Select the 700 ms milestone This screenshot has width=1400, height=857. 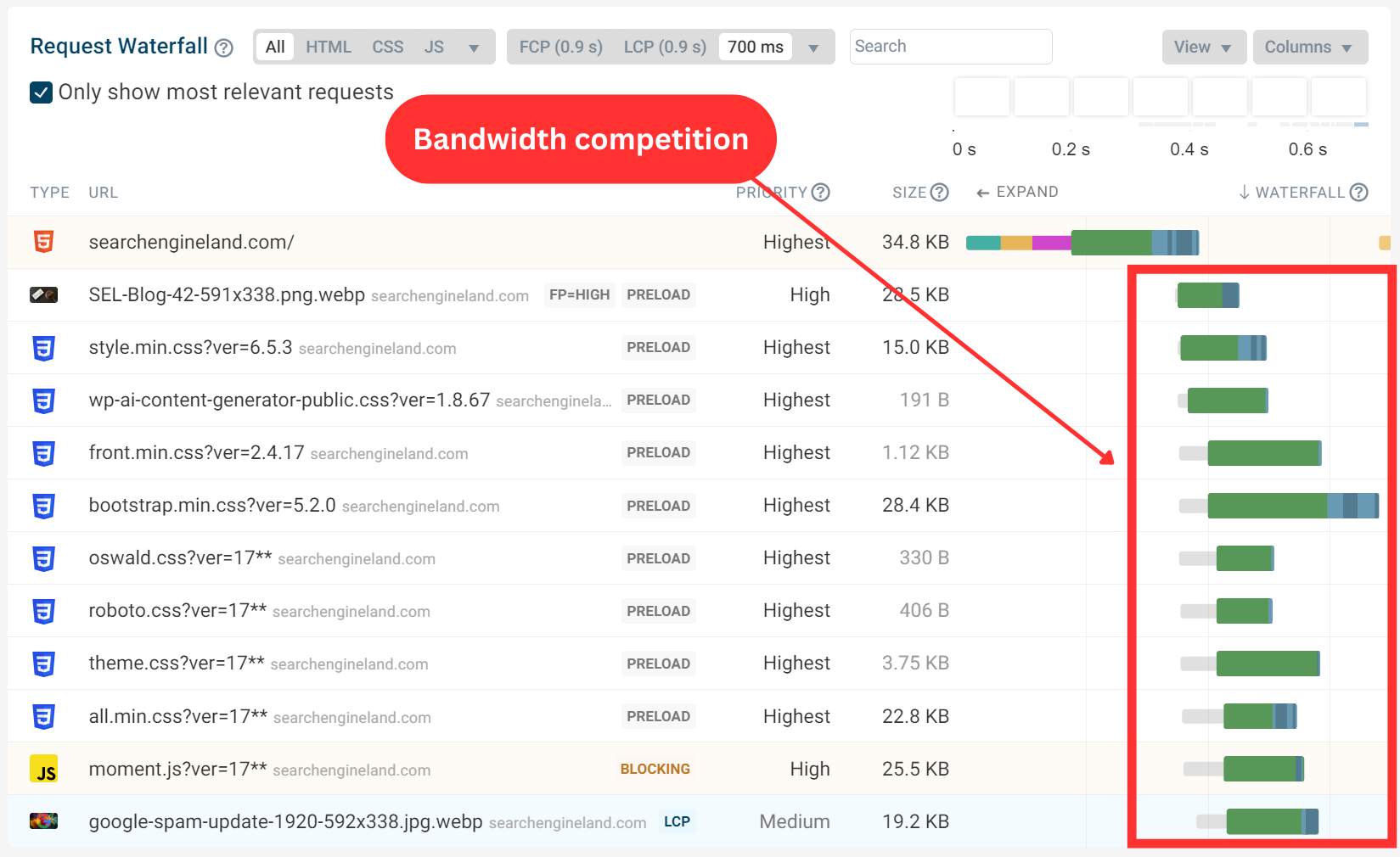[756, 47]
